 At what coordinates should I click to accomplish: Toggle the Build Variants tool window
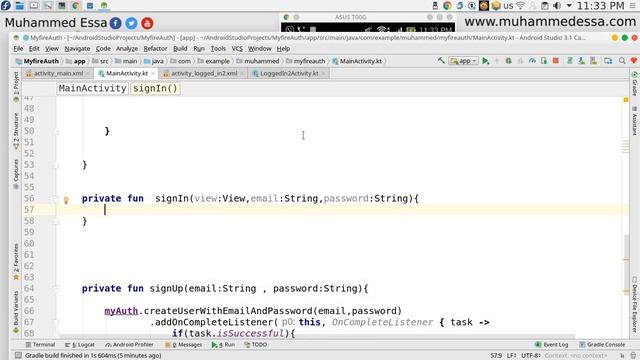(16, 312)
